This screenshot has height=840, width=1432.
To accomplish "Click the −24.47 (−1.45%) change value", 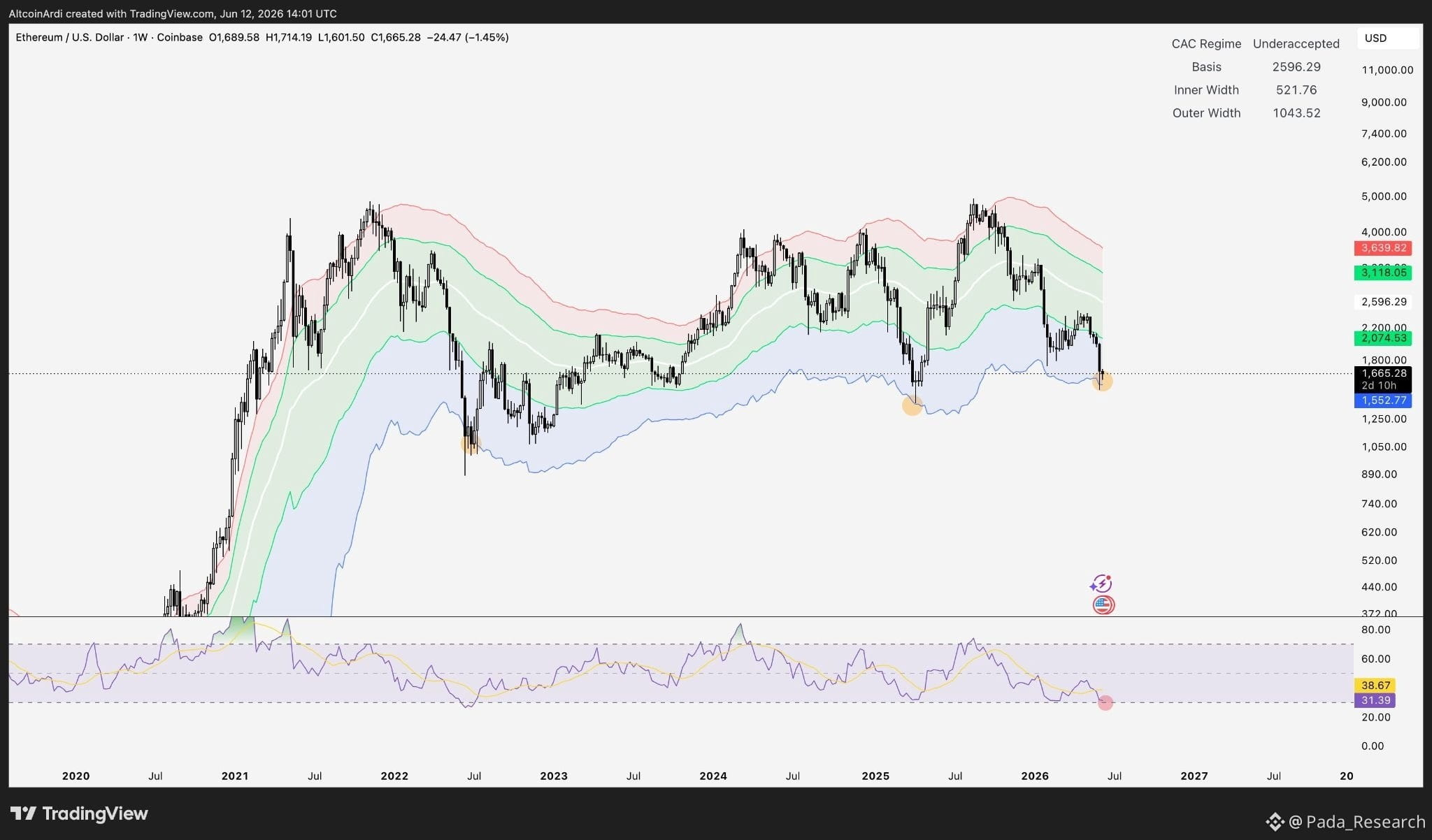I will [x=468, y=37].
